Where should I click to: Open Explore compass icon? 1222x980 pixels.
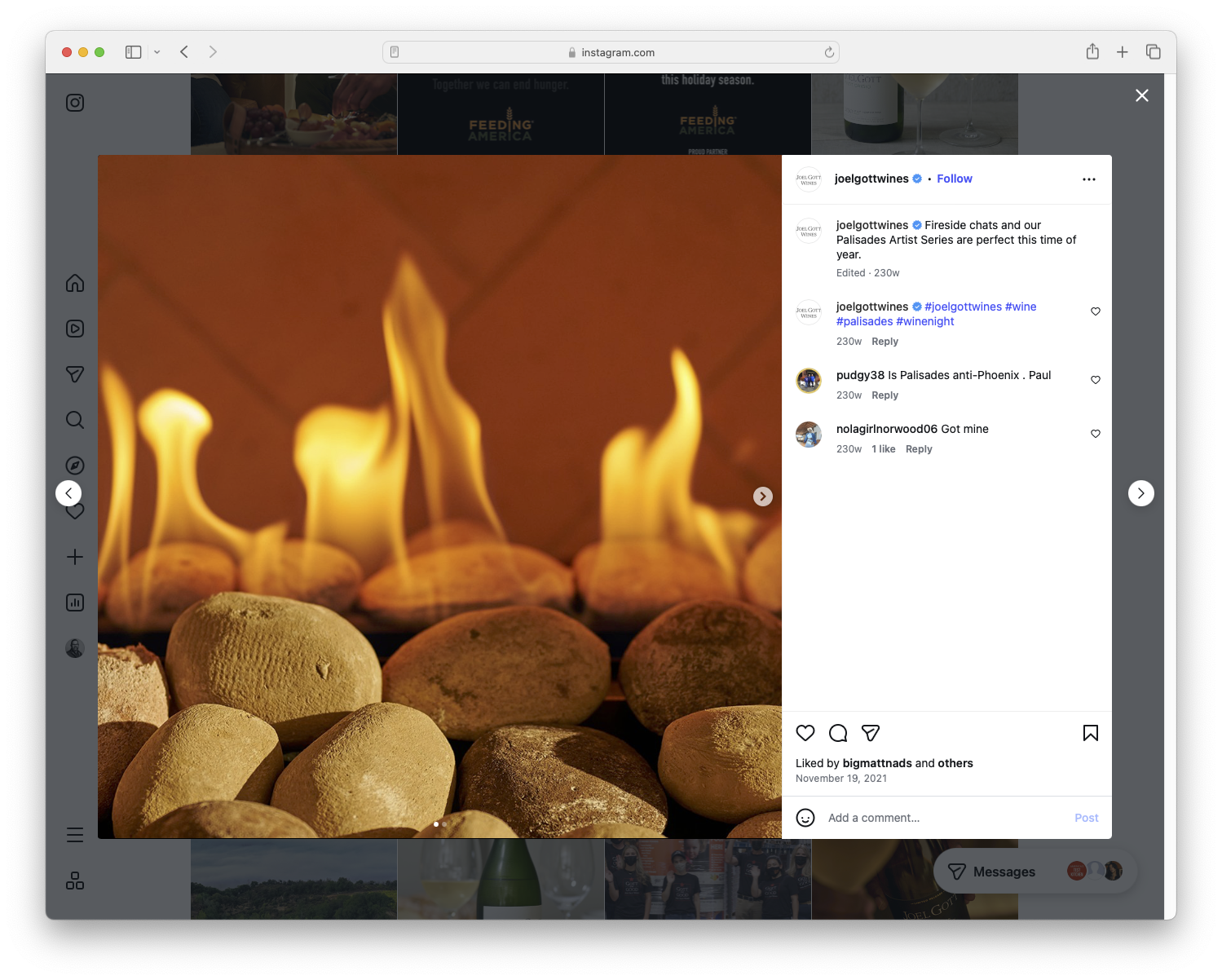pyautogui.click(x=75, y=466)
